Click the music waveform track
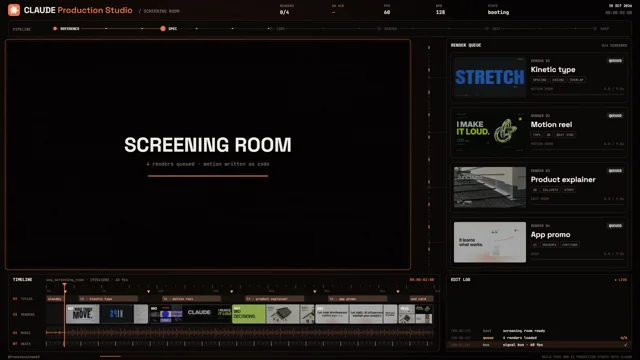640x360 pixels. [240, 333]
